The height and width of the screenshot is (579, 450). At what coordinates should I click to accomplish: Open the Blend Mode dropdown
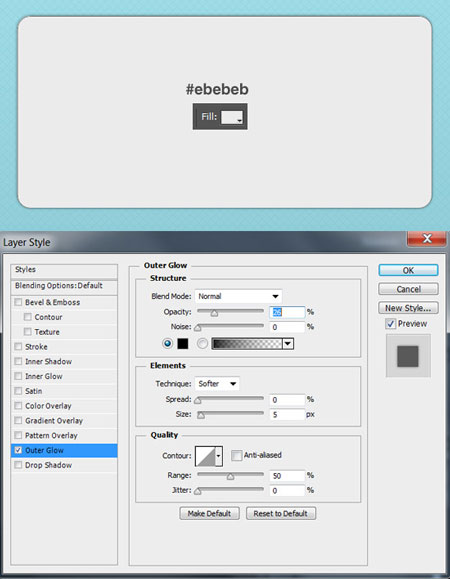point(238,296)
